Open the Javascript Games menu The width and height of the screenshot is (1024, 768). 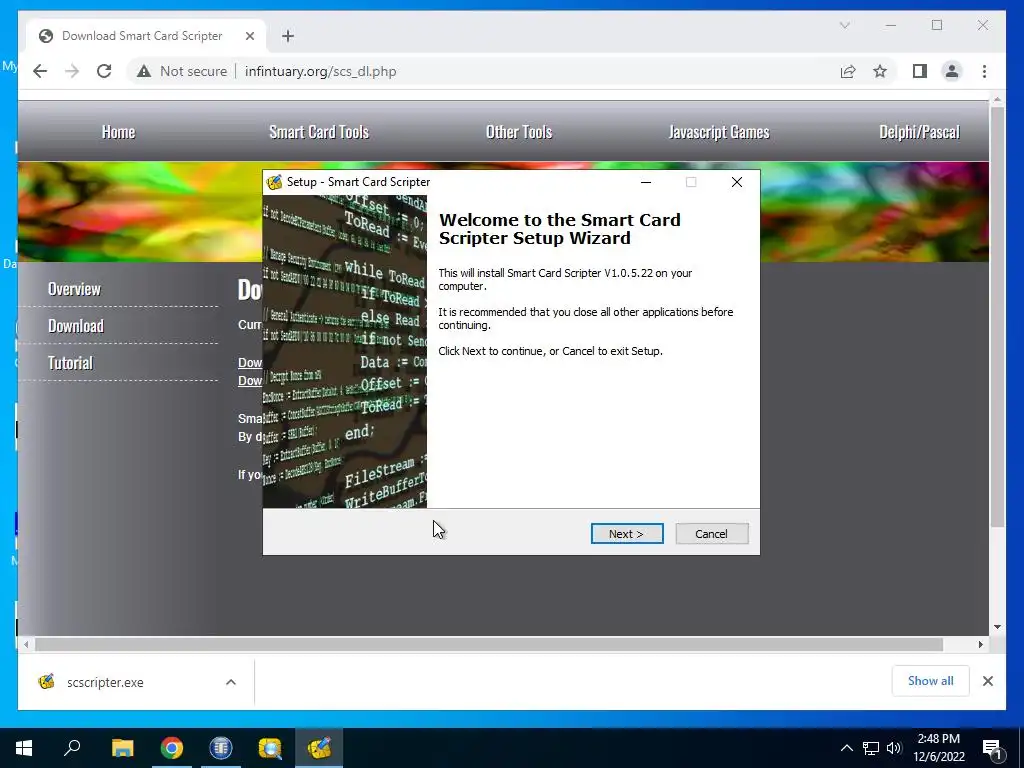click(719, 132)
